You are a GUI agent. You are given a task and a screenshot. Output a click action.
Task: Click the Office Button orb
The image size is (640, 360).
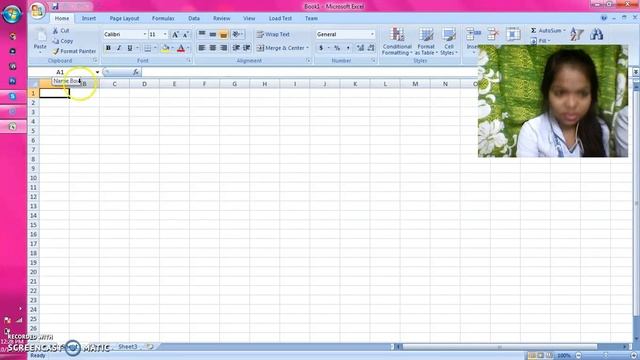(37, 11)
